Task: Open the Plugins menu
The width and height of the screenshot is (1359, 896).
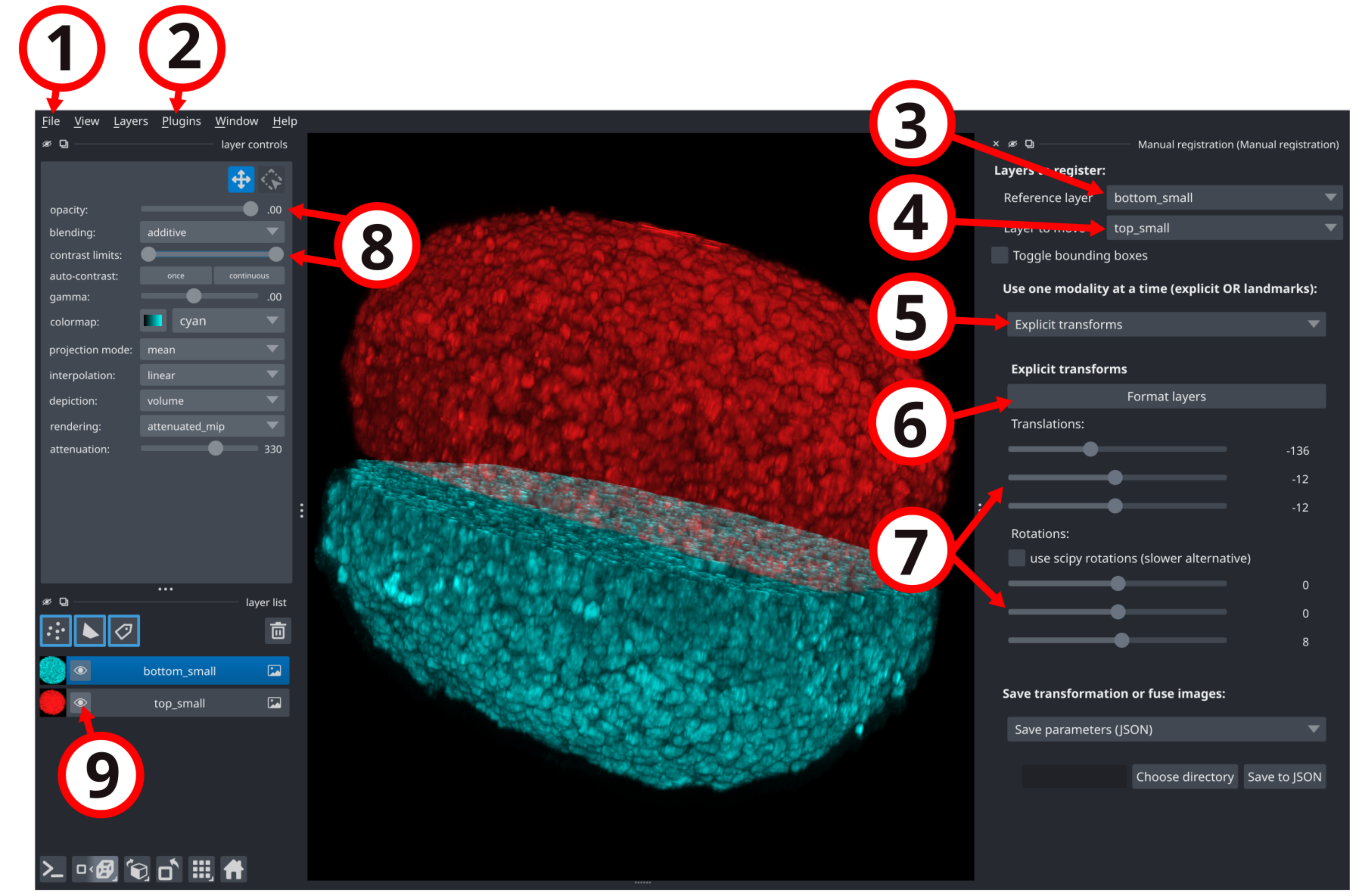Action: 182,122
